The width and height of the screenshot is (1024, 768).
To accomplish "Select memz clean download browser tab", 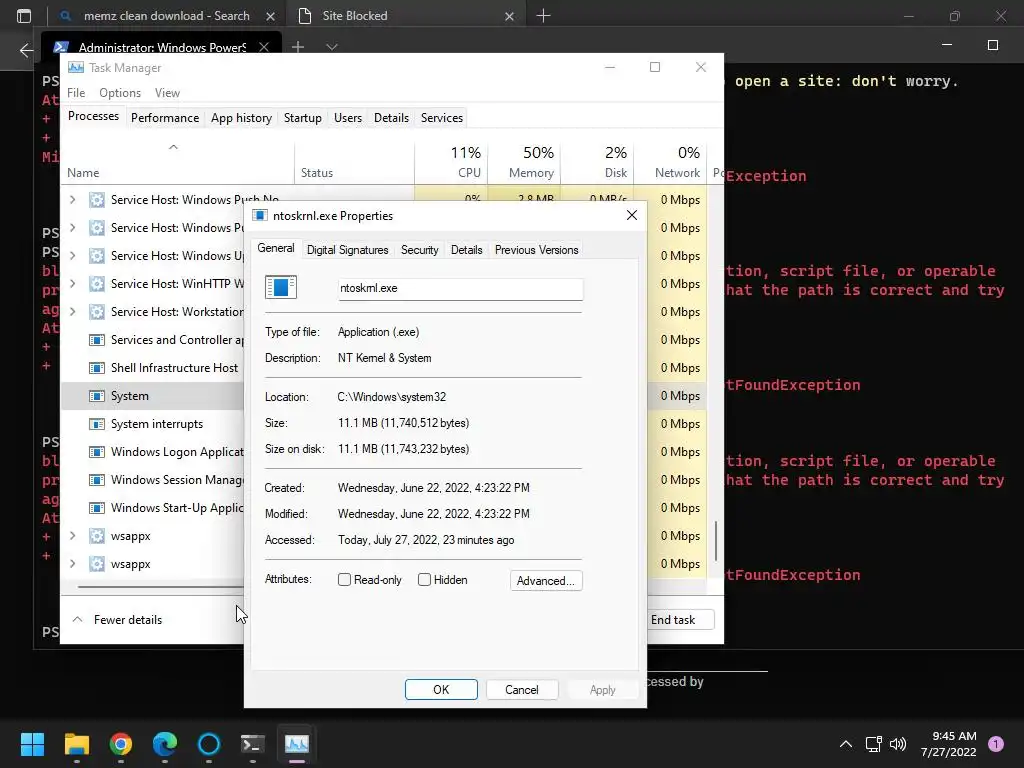I will point(167,16).
